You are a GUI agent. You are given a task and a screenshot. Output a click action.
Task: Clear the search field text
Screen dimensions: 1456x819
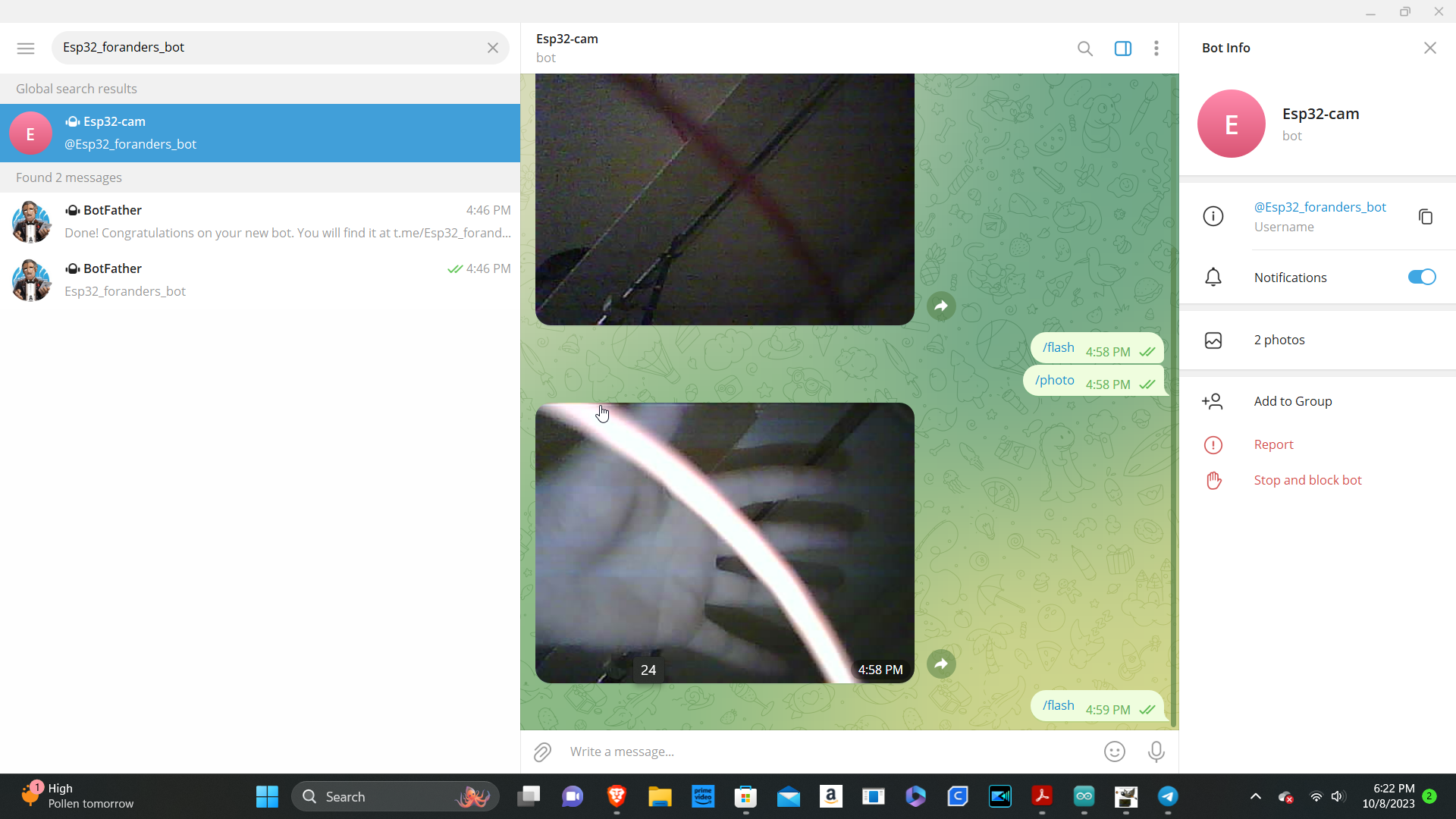coord(492,48)
